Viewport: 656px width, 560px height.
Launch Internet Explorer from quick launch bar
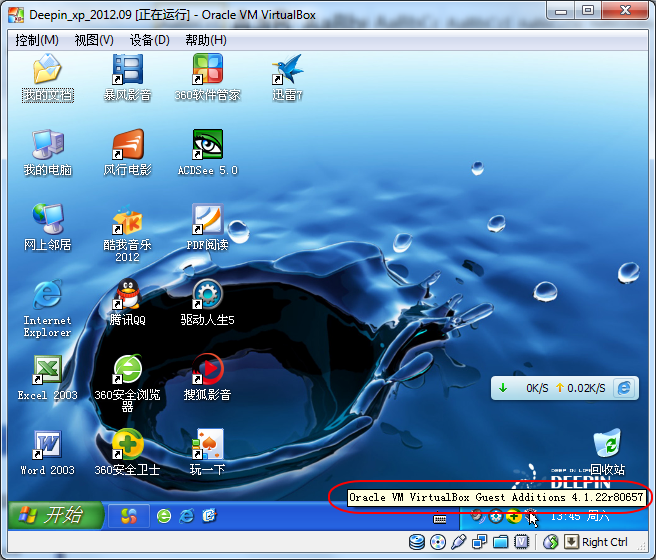point(186,516)
